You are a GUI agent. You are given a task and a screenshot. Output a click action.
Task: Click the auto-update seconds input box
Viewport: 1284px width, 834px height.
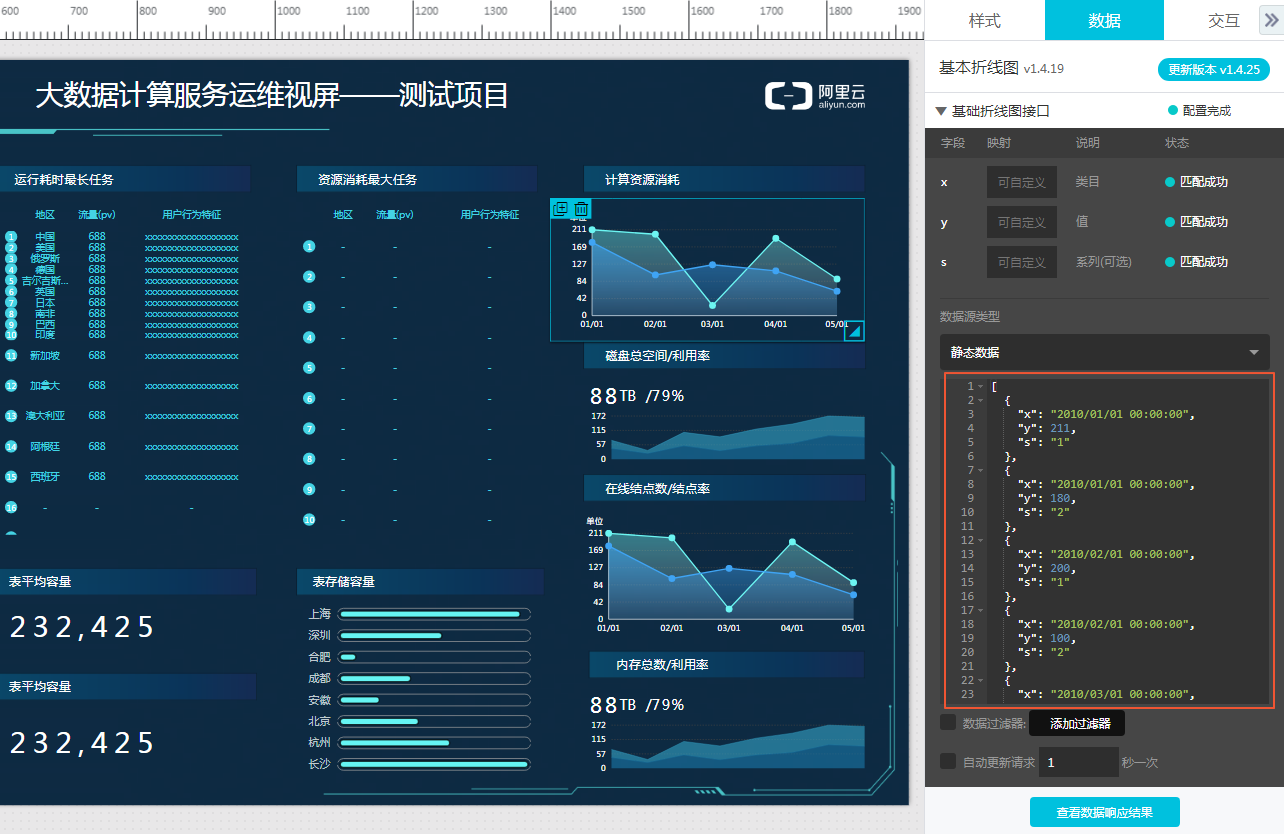click(x=1078, y=762)
